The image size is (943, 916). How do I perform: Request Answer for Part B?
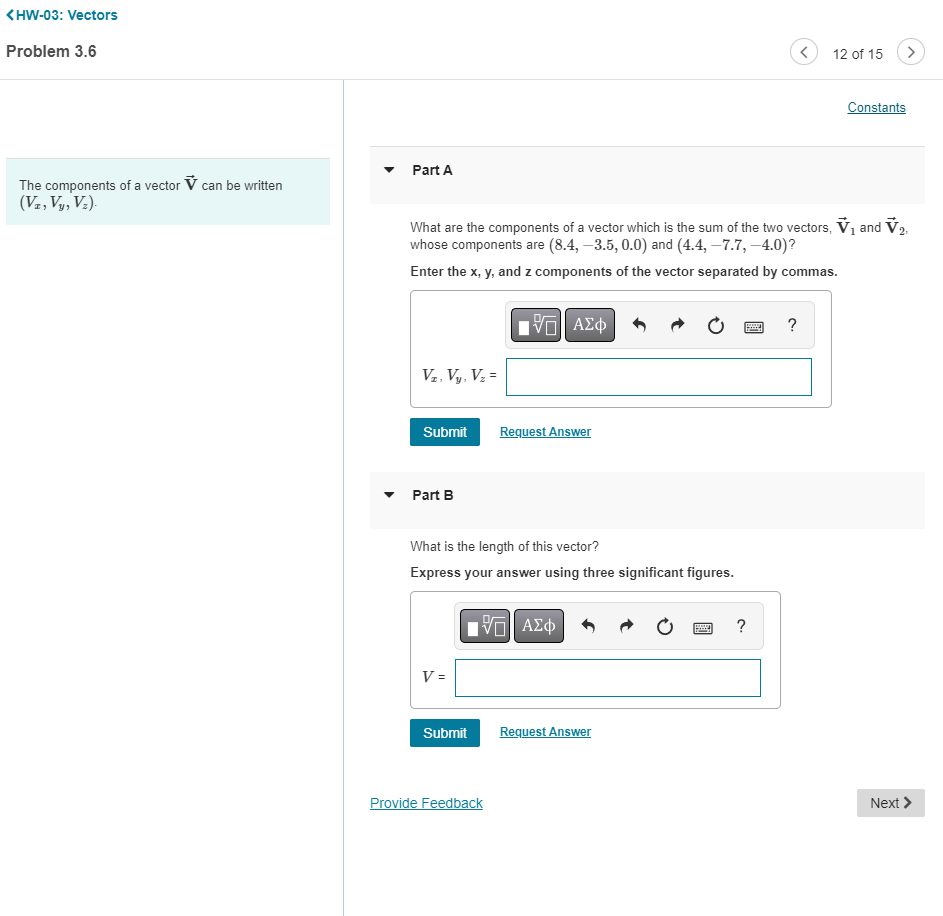click(545, 732)
